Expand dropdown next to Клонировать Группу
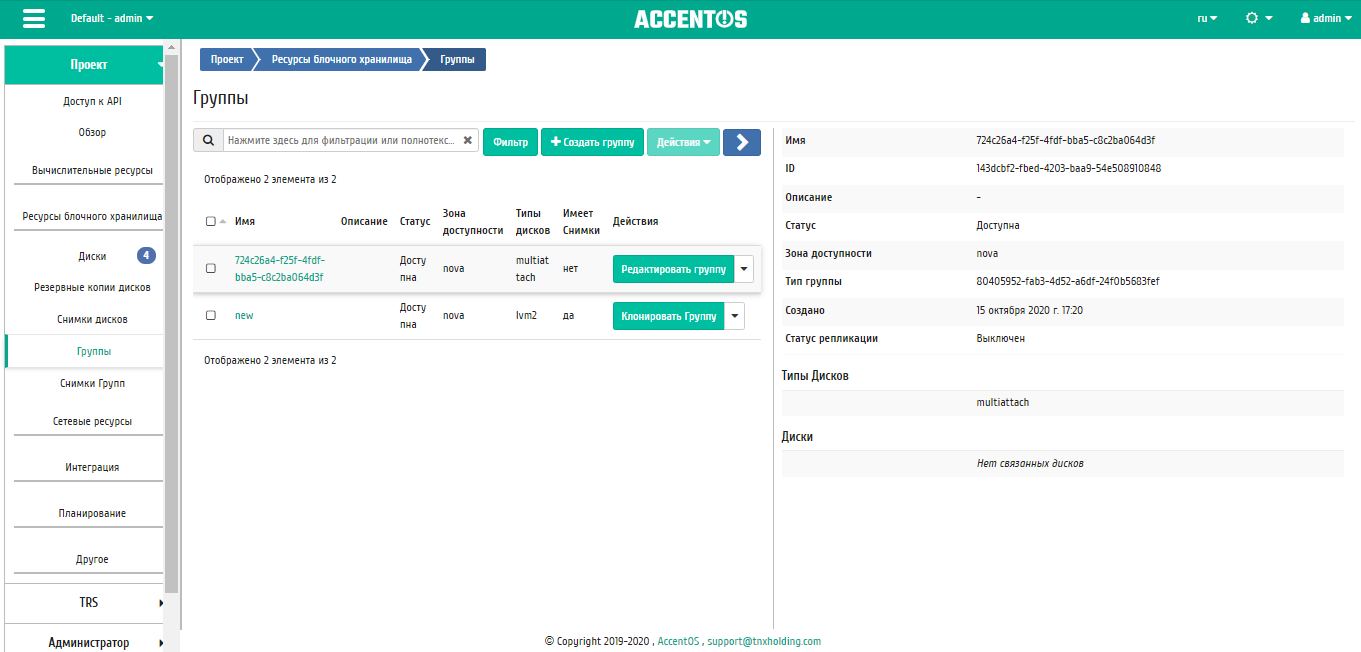 (x=735, y=316)
